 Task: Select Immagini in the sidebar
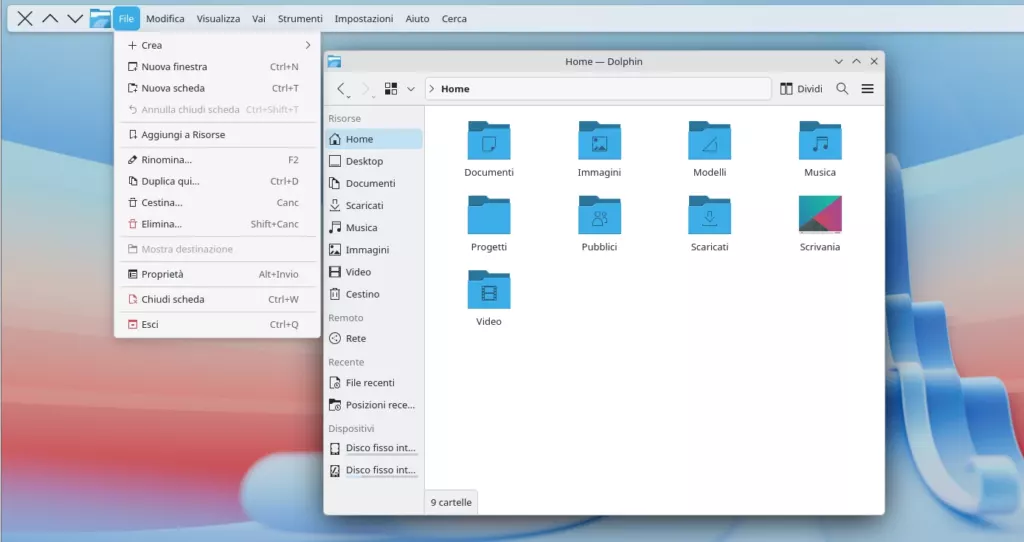coord(374,250)
